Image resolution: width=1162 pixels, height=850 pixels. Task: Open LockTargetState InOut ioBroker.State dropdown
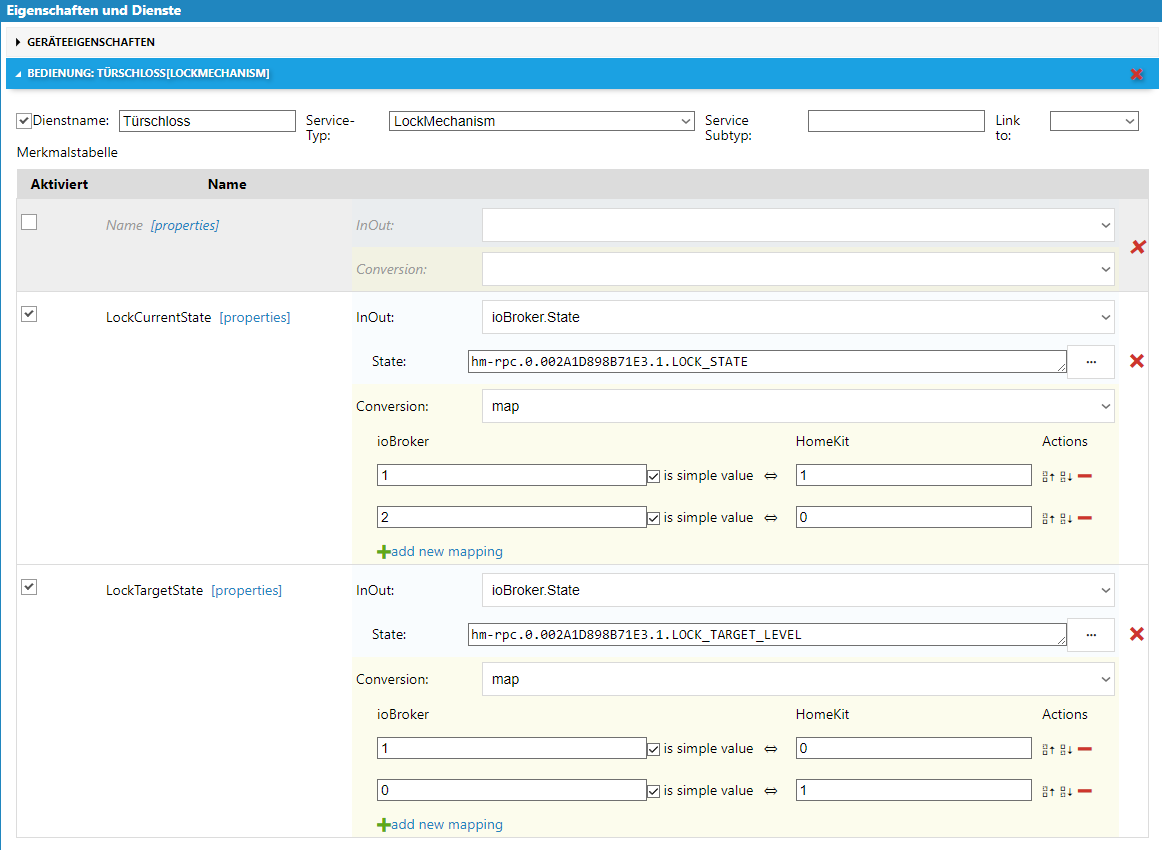[797, 590]
